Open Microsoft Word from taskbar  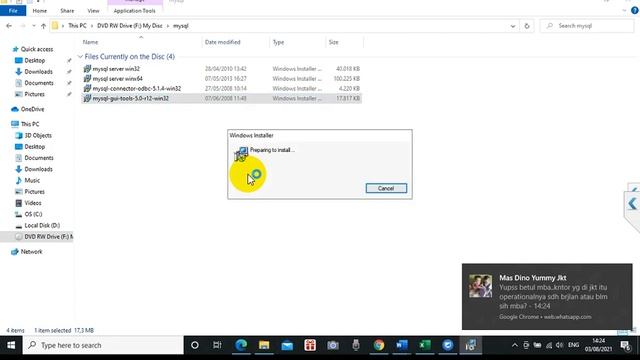(x=402, y=345)
